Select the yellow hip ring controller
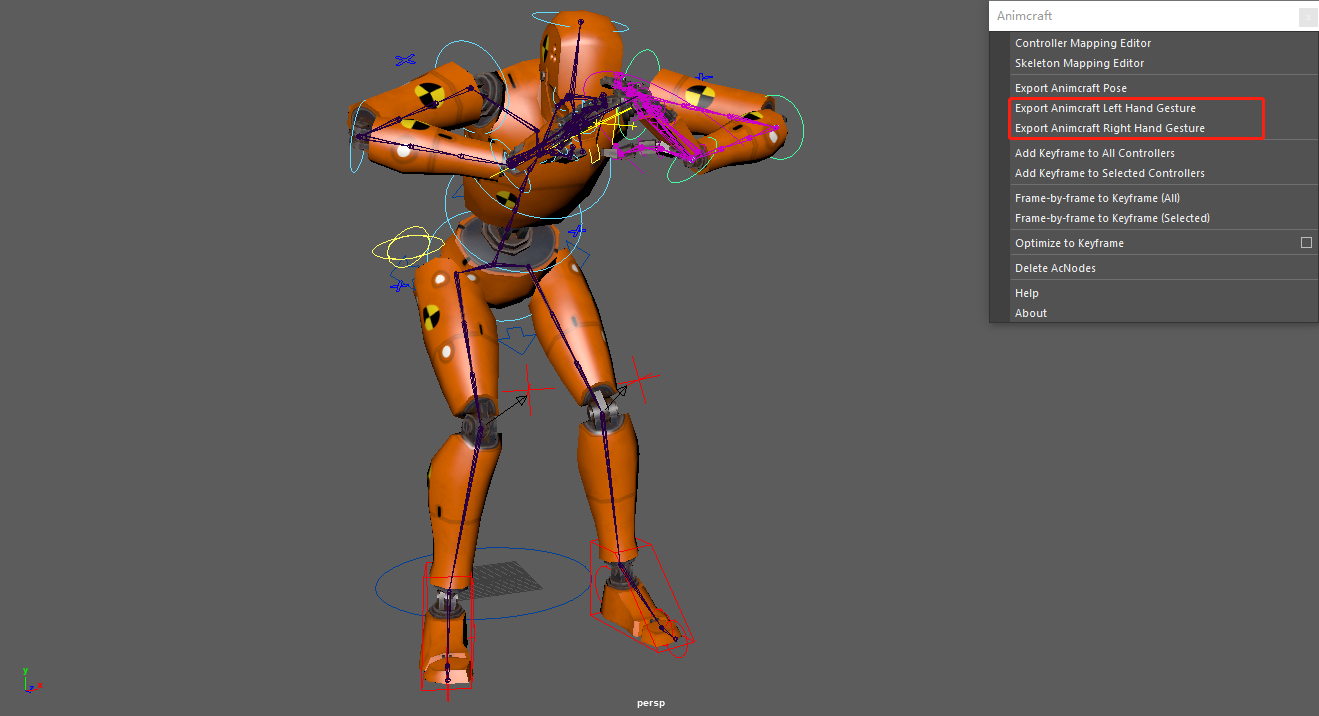 pos(408,246)
